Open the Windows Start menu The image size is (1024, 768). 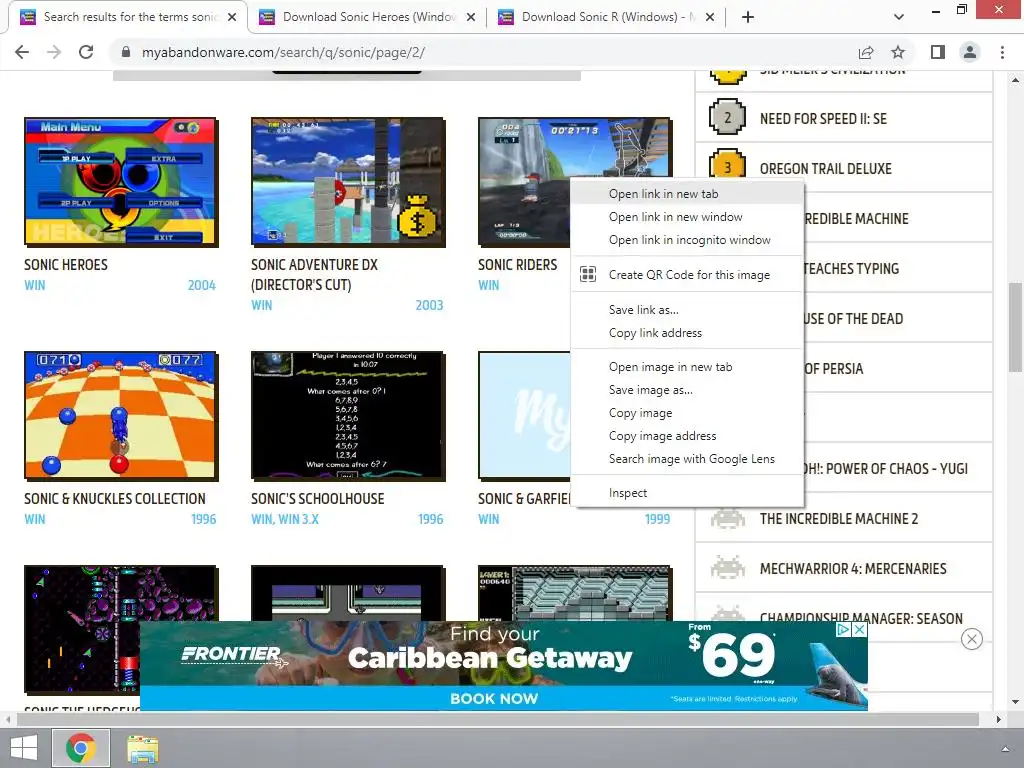[24, 748]
